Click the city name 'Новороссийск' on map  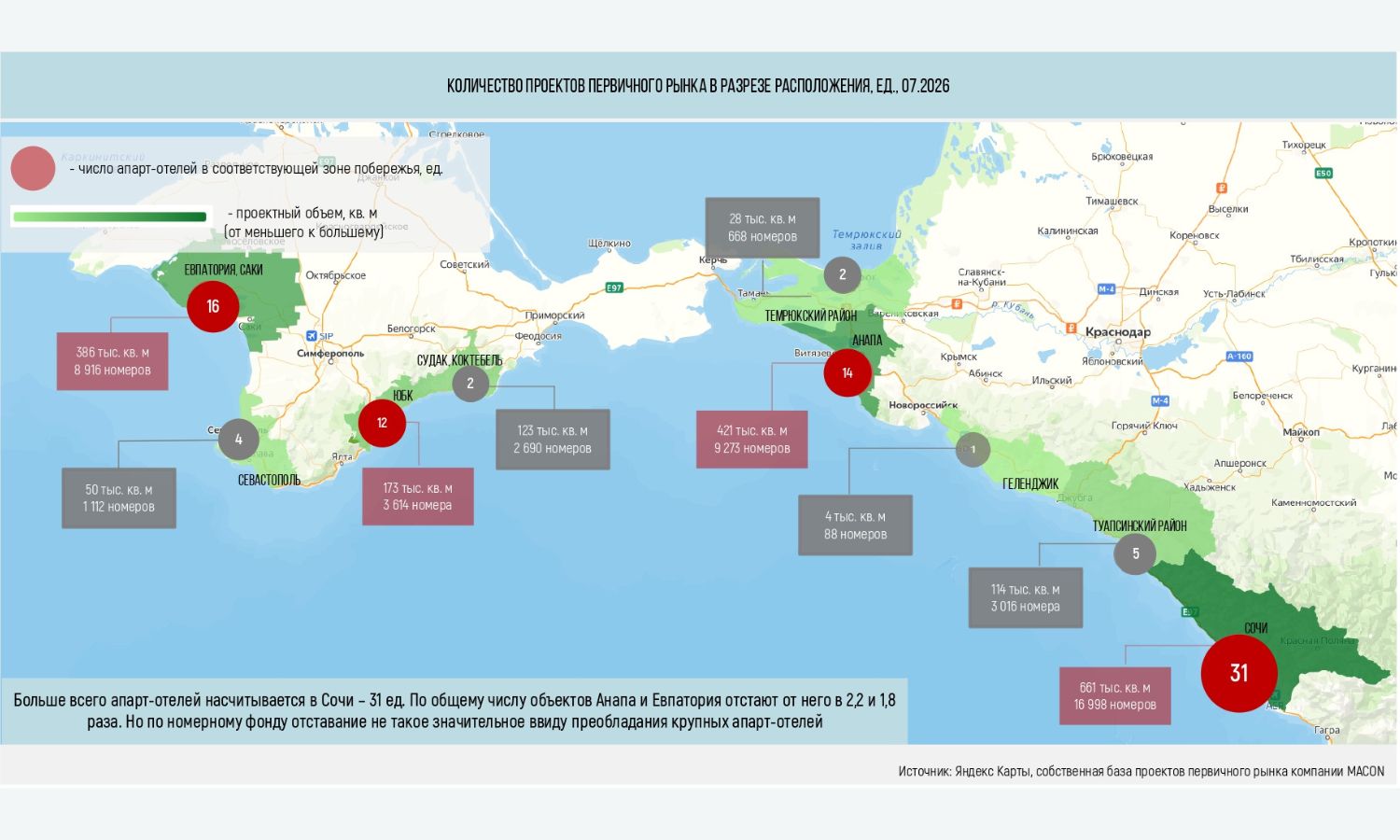coord(923,405)
